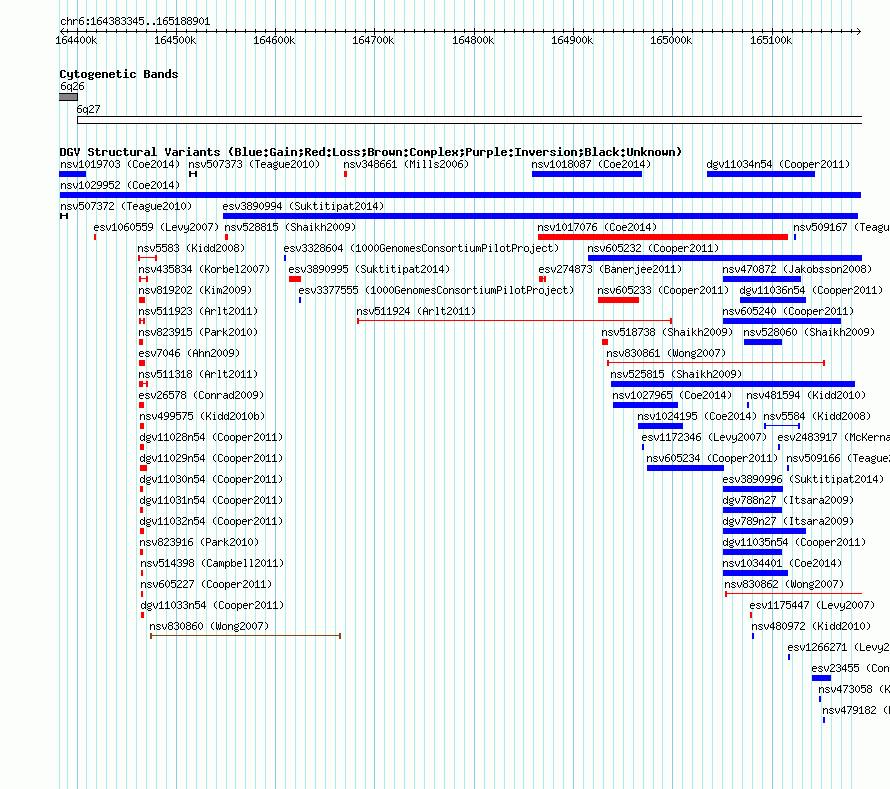This screenshot has width=890, height=789.
Task: Click esv1060559 (Levy2007) variant
Action: [x=156, y=227]
